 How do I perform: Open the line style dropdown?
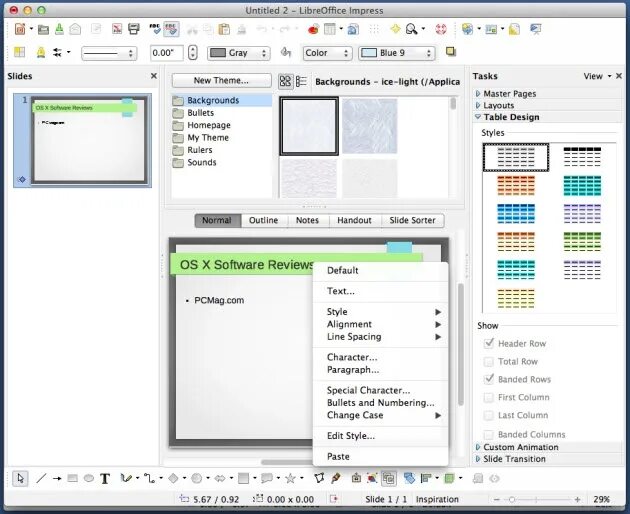tap(109, 53)
